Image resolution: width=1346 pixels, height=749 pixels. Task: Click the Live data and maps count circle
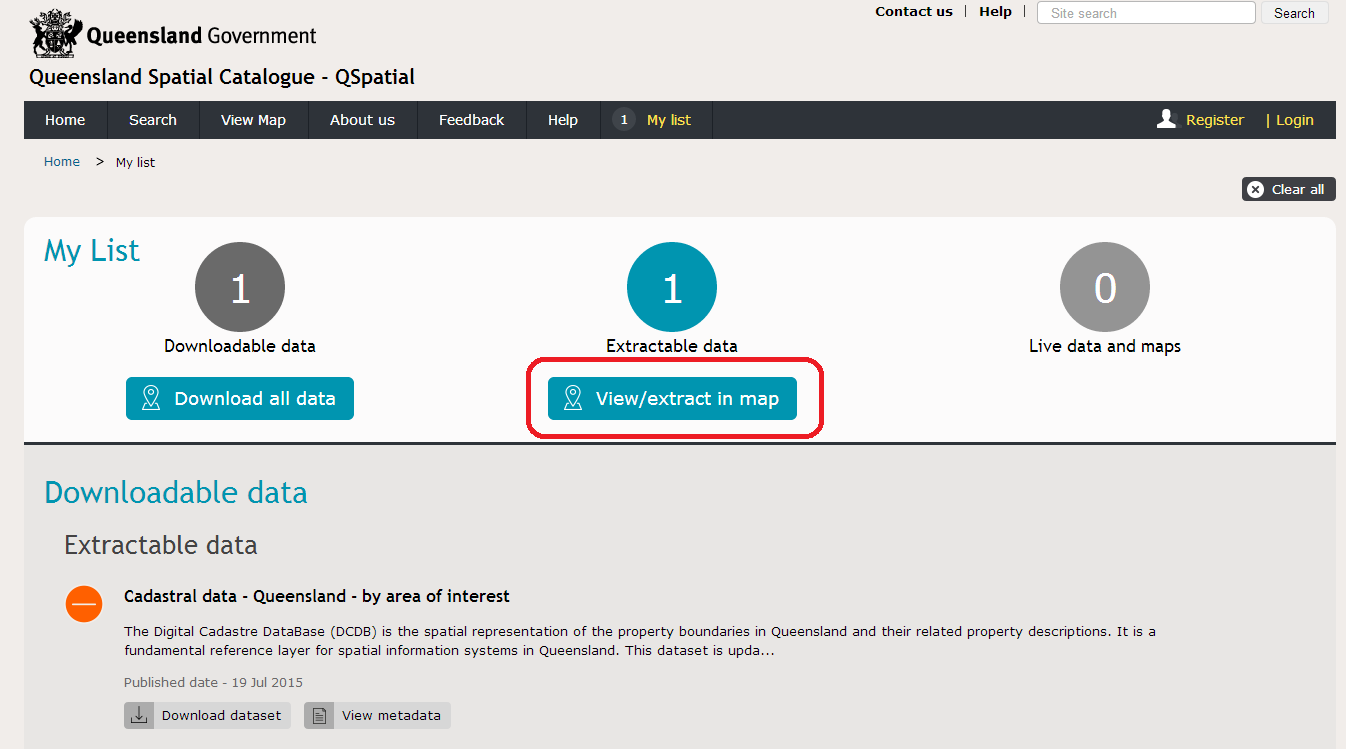click(1105, 287)
